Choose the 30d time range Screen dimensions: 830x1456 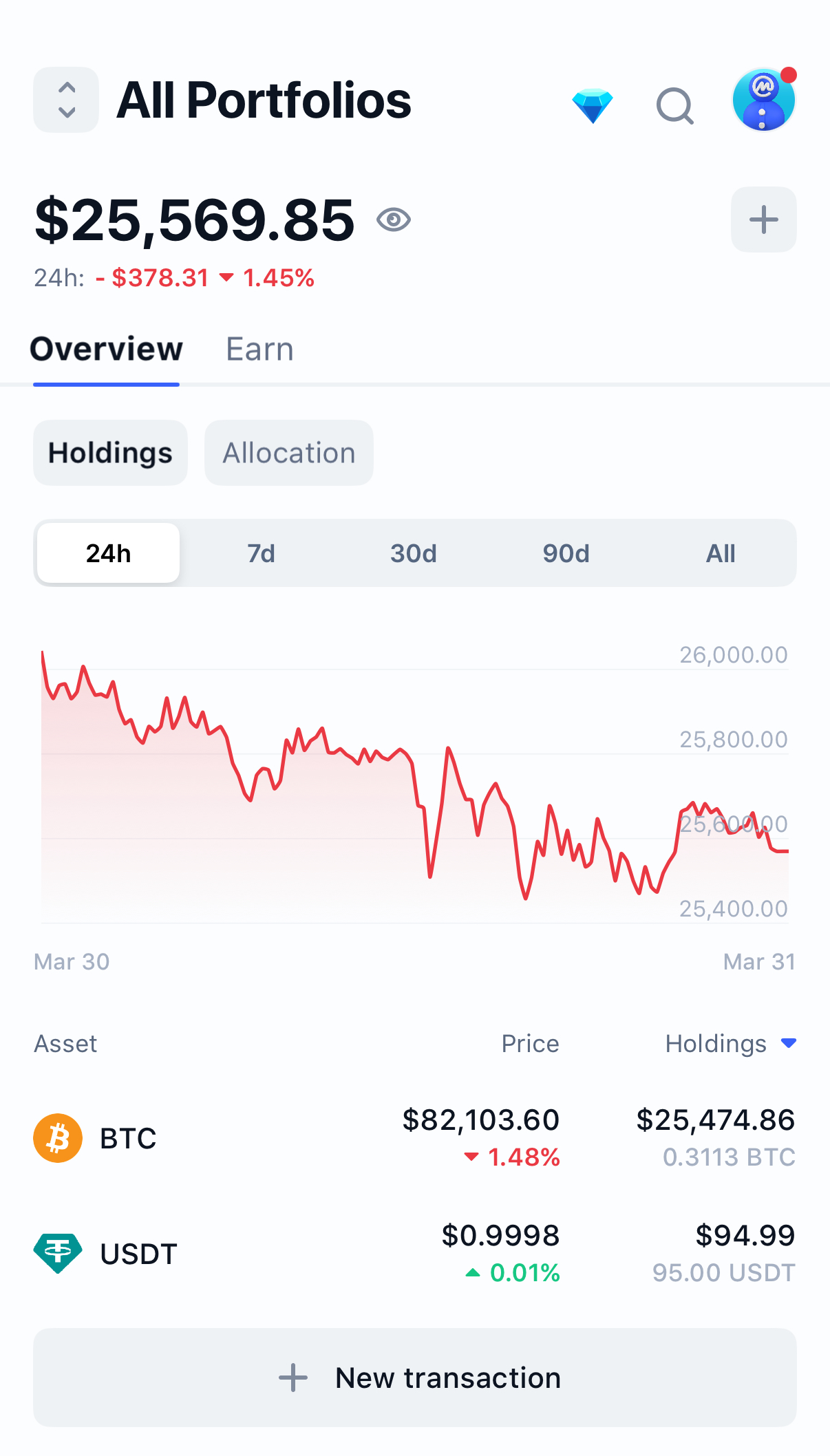coord(414,553)
